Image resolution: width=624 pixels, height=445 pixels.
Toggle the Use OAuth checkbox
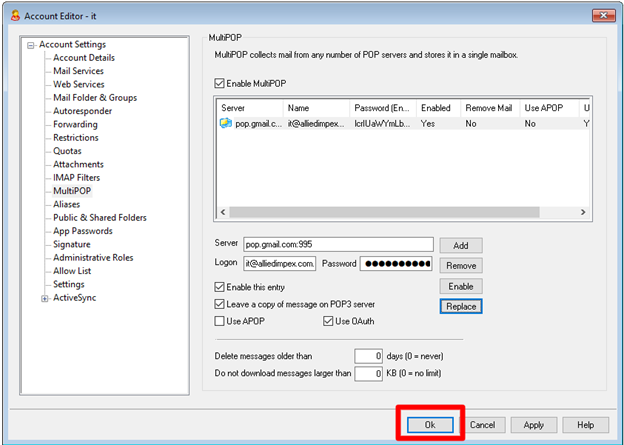328,321
